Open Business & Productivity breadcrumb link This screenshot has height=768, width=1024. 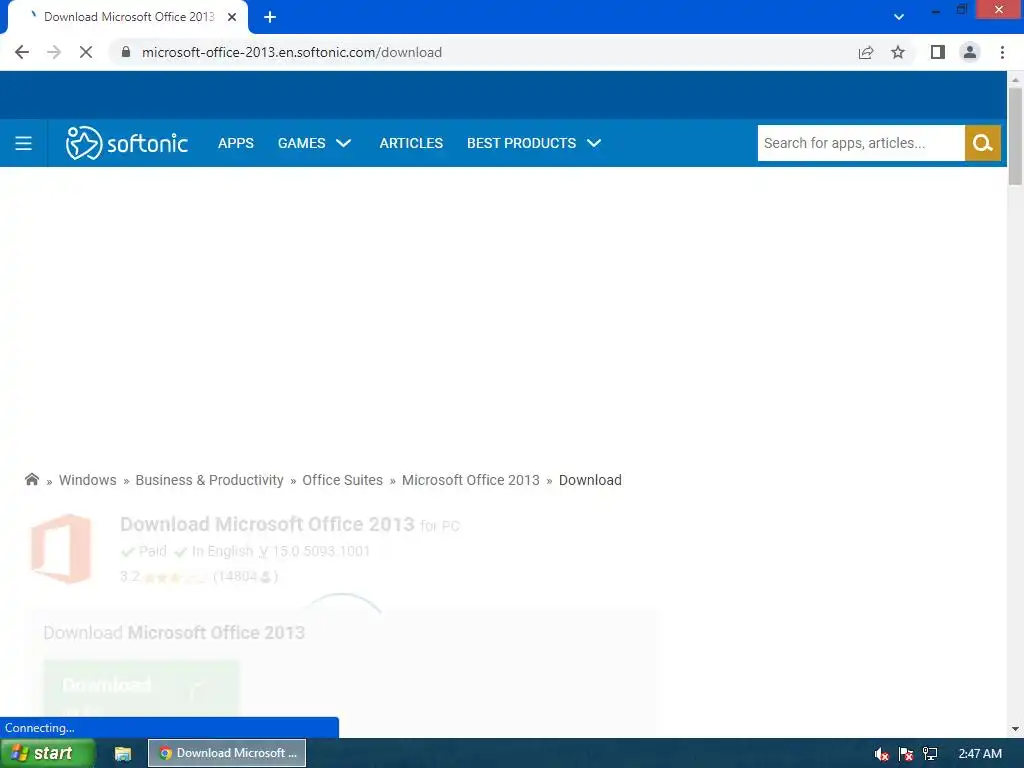(209, 480)
